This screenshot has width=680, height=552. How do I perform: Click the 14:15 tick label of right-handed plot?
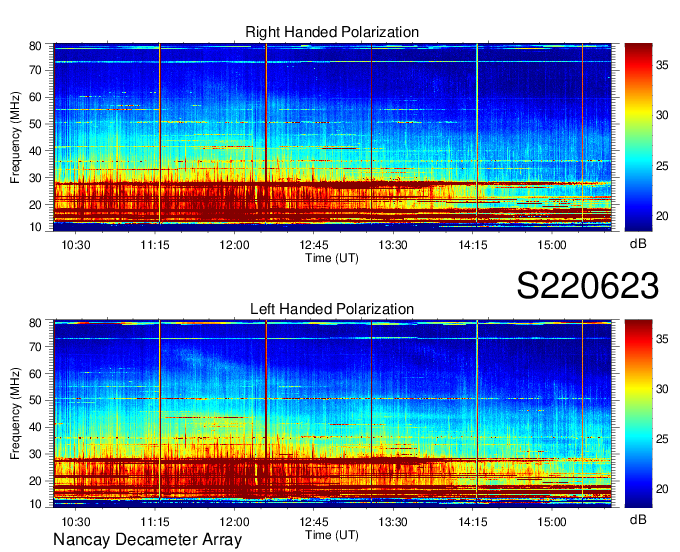(x=473, y=245)
